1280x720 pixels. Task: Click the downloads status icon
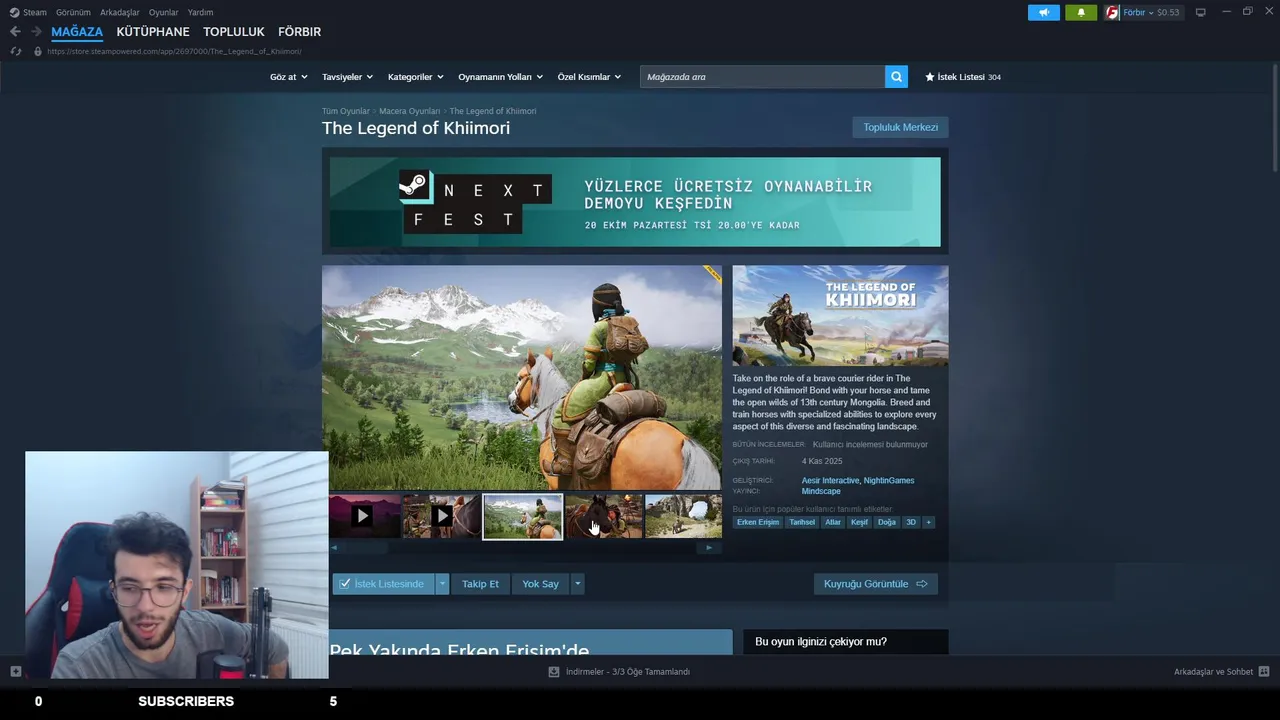[x=554, y=672]
